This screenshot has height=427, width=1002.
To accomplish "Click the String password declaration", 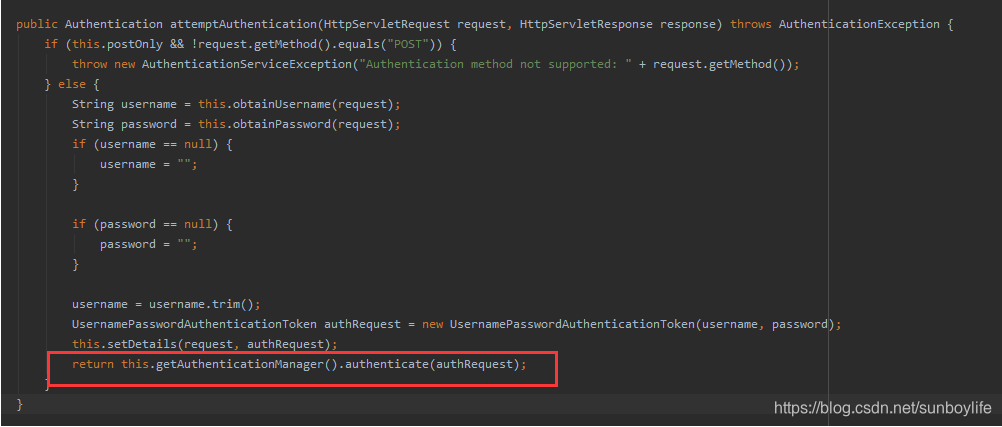I will click(236, 124).
